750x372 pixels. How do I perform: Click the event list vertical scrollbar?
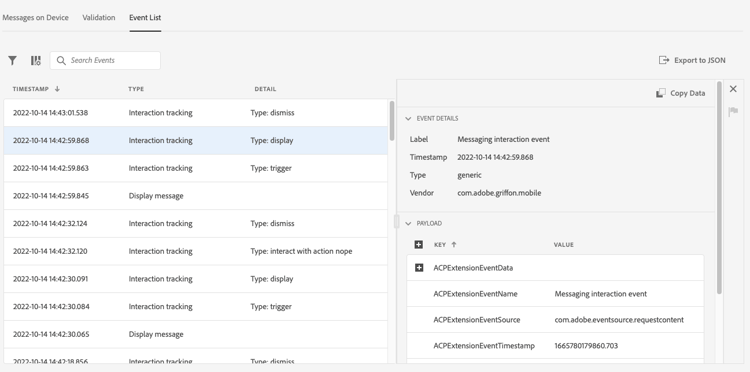392,120
